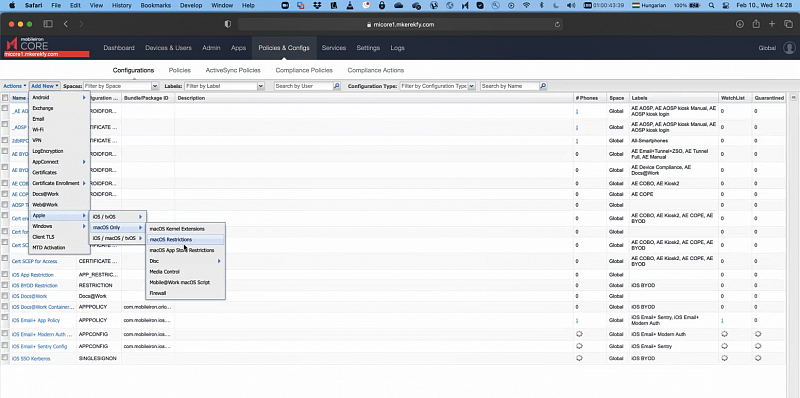Image resolution: width=800 pixels, height=398 pixels.
Task: Click the Search by User magnifier icon
Action: (337, 86)
